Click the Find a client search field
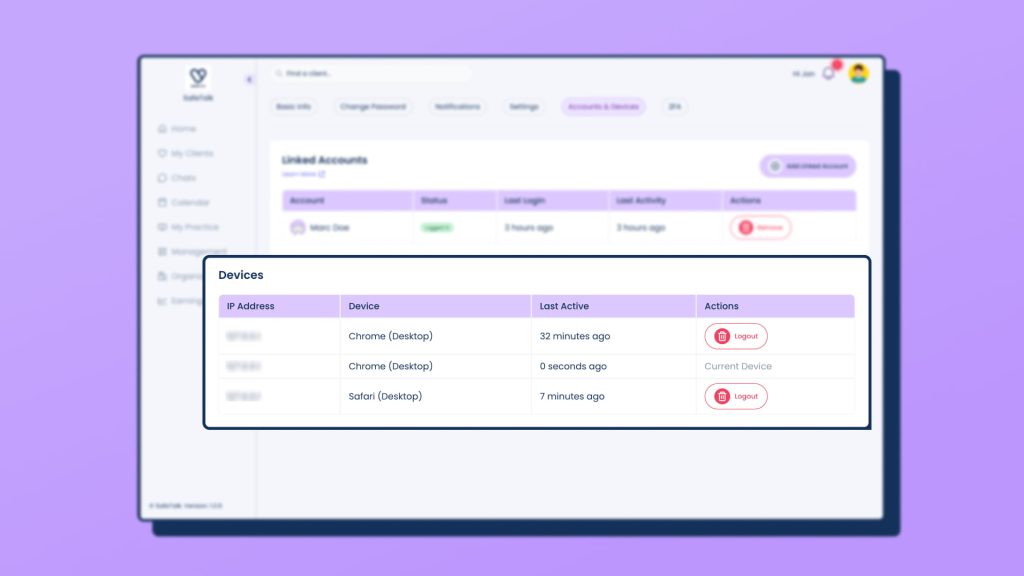 (x=372, y=73)
